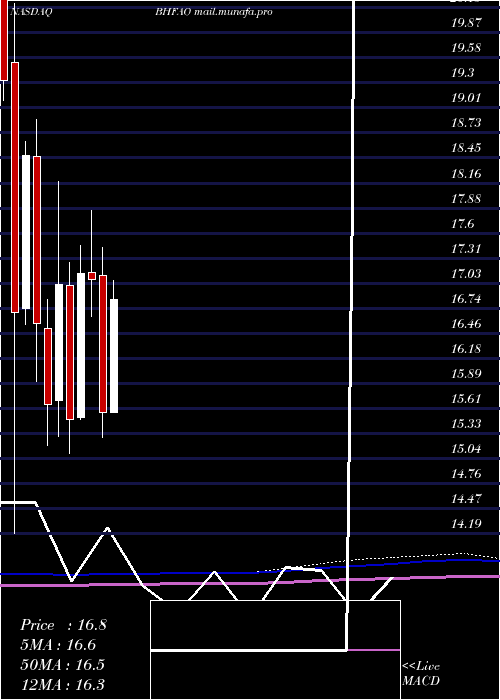The width and height of the screenshot is (500, 700).
Task: Click the 14.19 price axis label
Action: 466,524
